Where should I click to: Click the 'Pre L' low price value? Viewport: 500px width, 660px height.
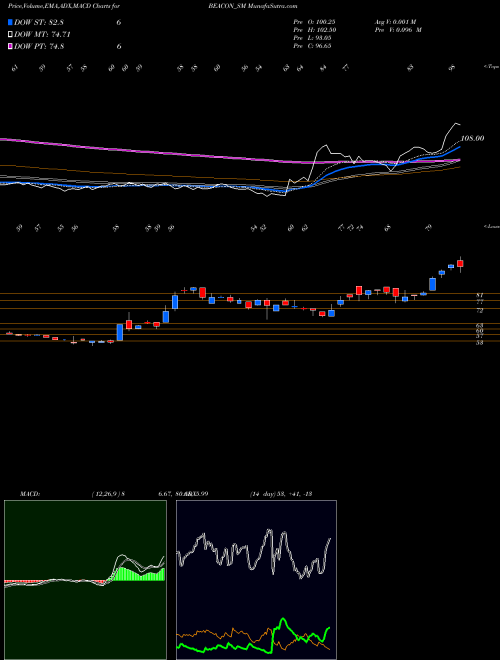pos(311,38)
